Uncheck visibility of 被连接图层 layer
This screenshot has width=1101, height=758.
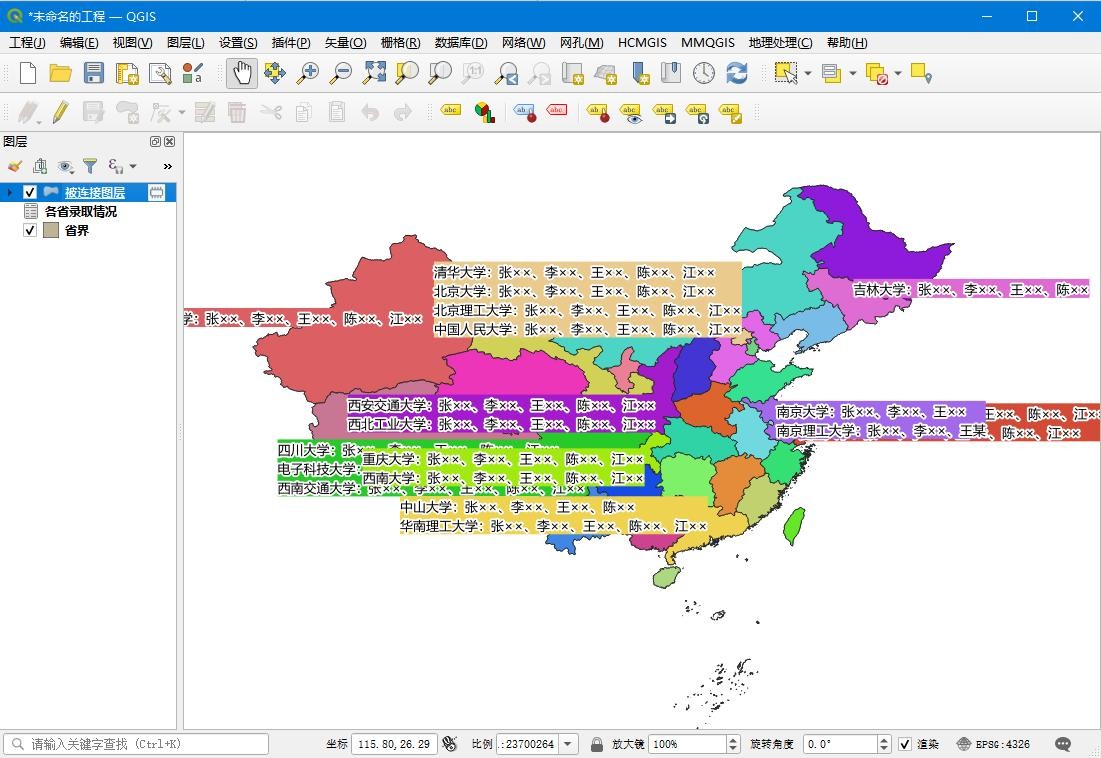(30, 192)
